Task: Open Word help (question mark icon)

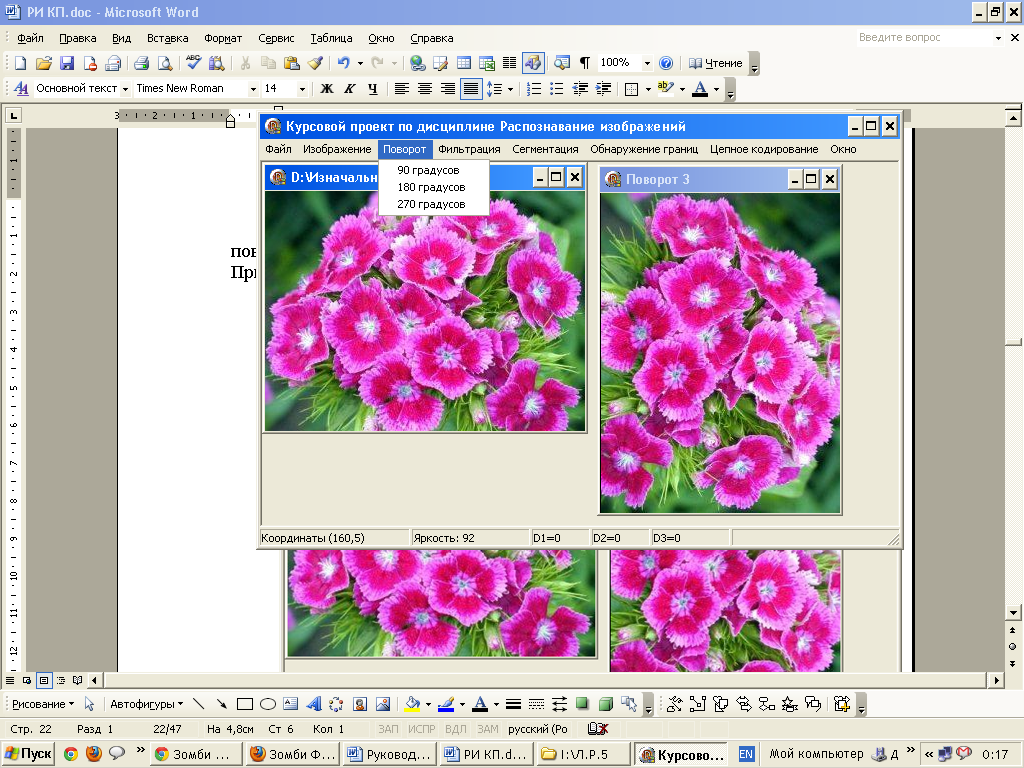Action: pyautogui.click(x=665, y=63)
